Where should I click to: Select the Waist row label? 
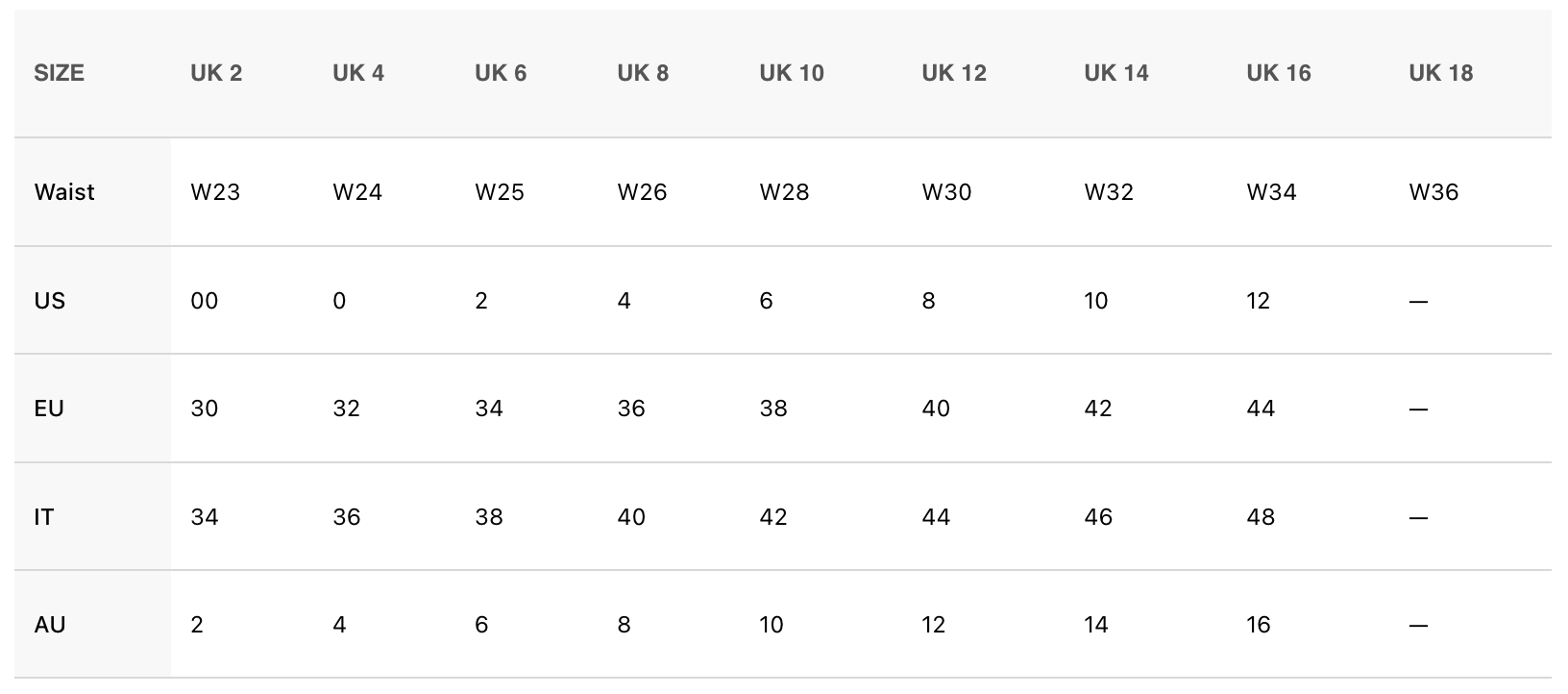click(x=64, y=192)
